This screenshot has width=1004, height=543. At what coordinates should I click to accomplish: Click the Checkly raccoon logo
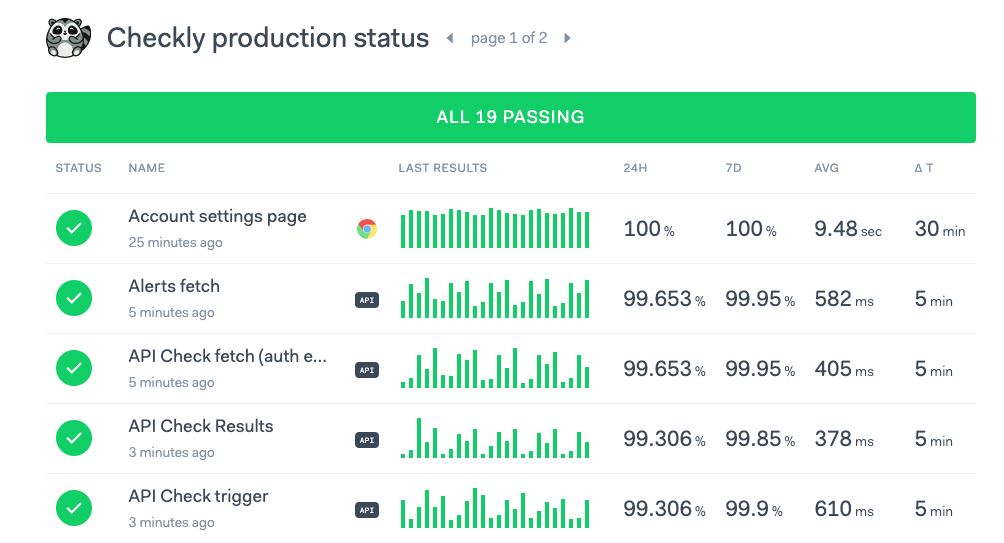[x=68, y=38]
